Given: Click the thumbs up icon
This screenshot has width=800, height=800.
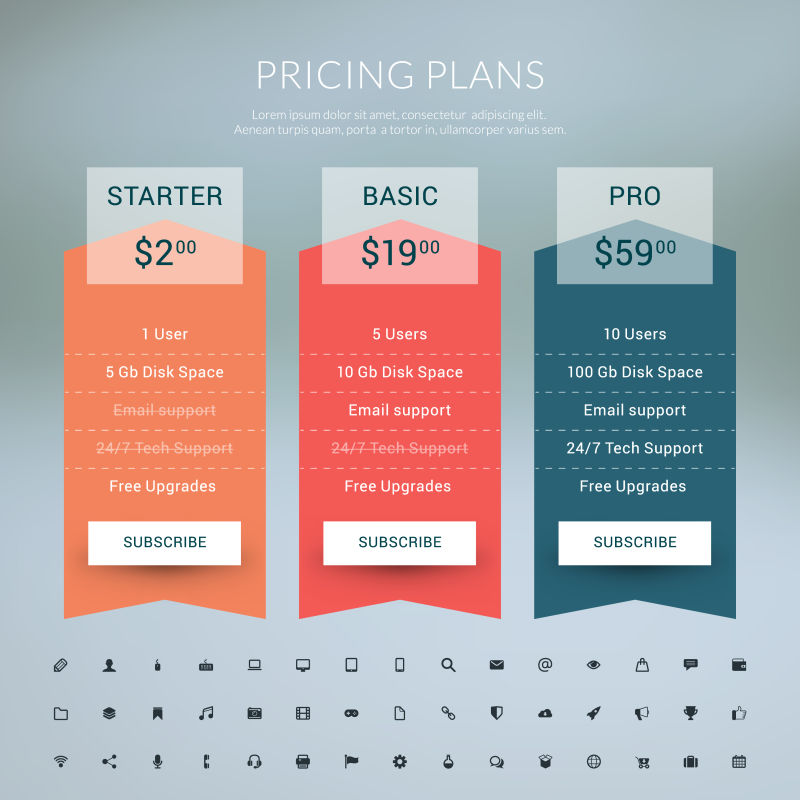Looking at the screenshot, I should pyautogui.click(x=739, y=713).
